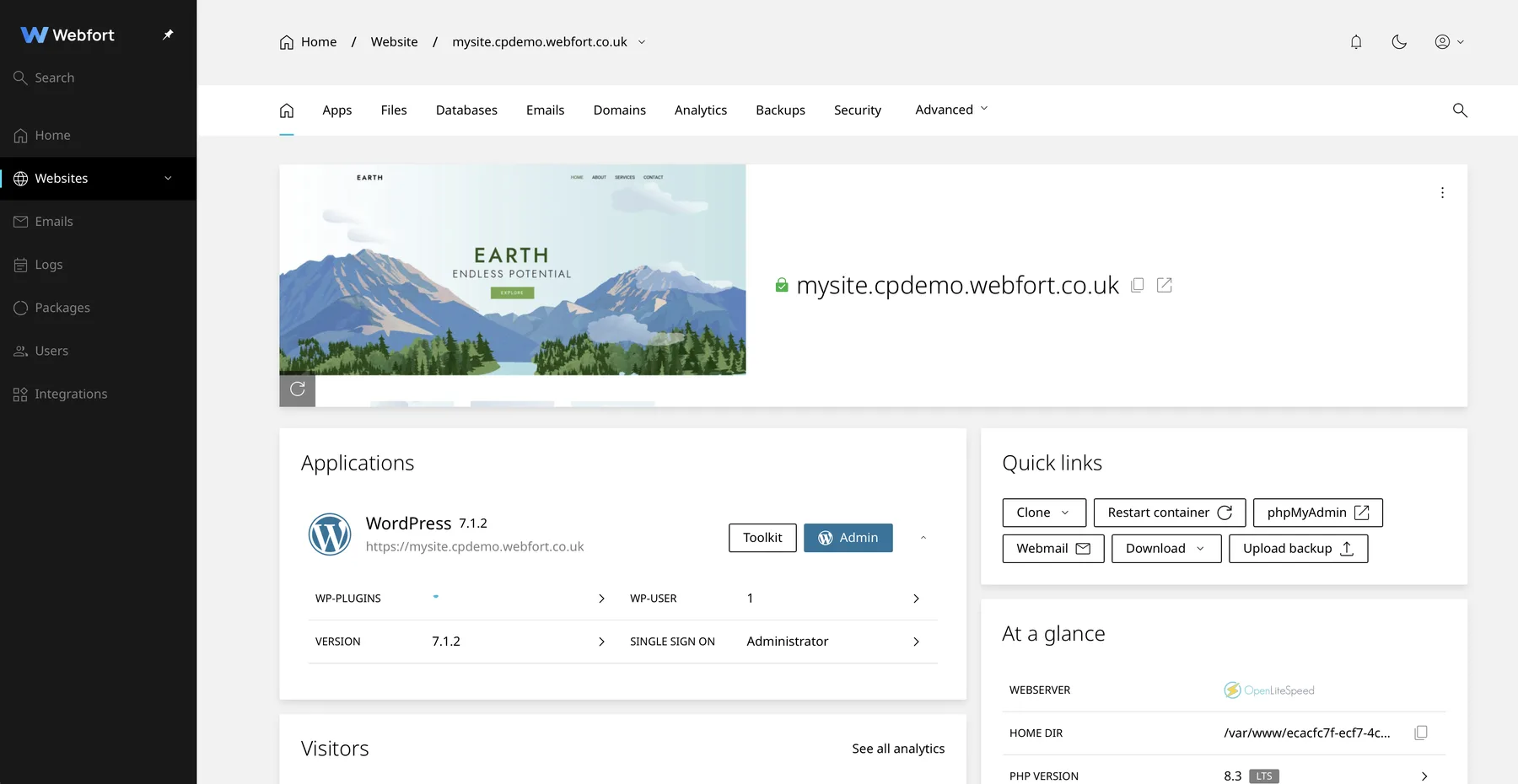The width and height of the screenshot is (1518, 784).
Task: Open the Advanced dropdown menu
Action: tap(951, 110)
